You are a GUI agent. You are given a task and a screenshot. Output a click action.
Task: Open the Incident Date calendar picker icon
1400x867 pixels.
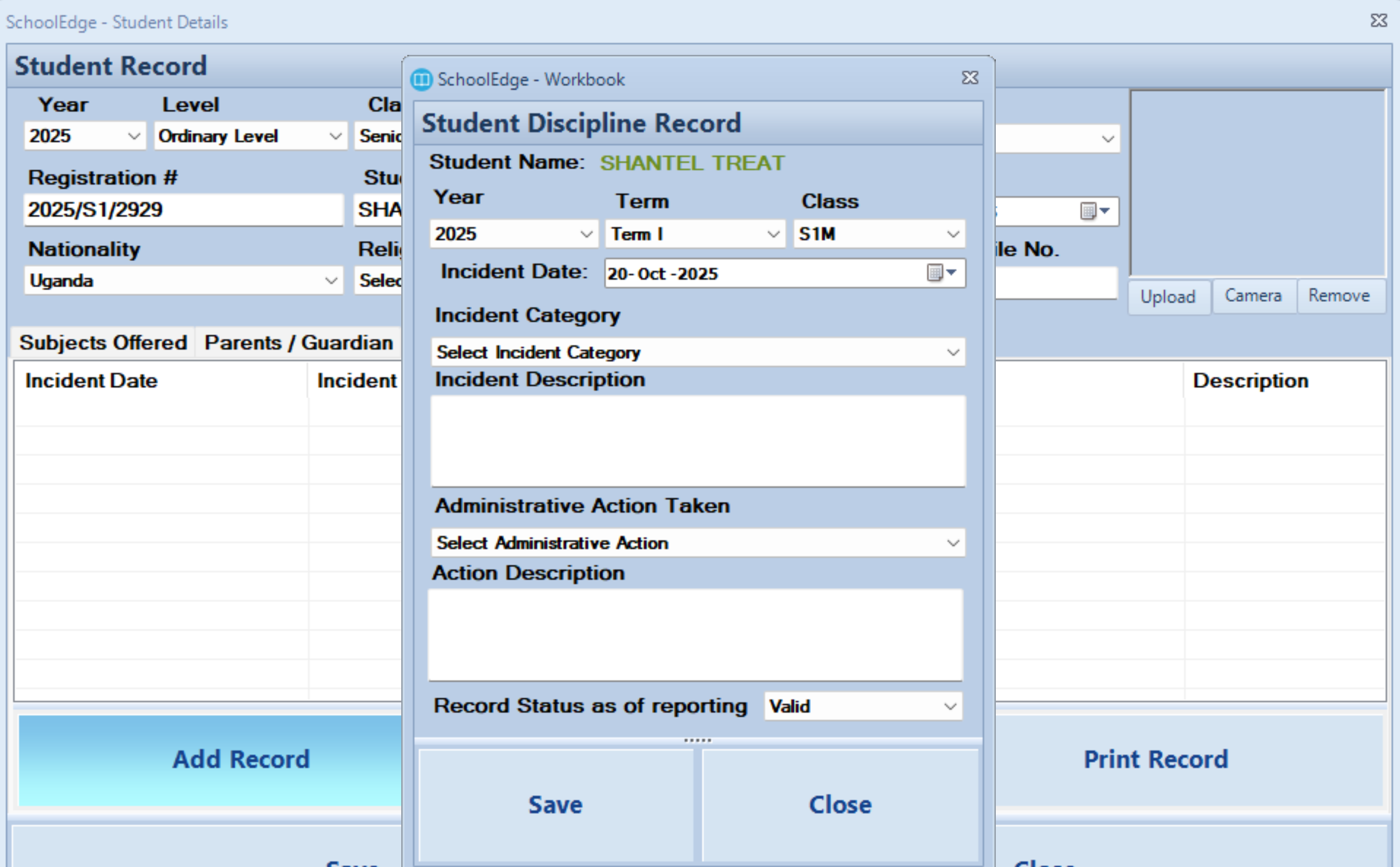936,273
